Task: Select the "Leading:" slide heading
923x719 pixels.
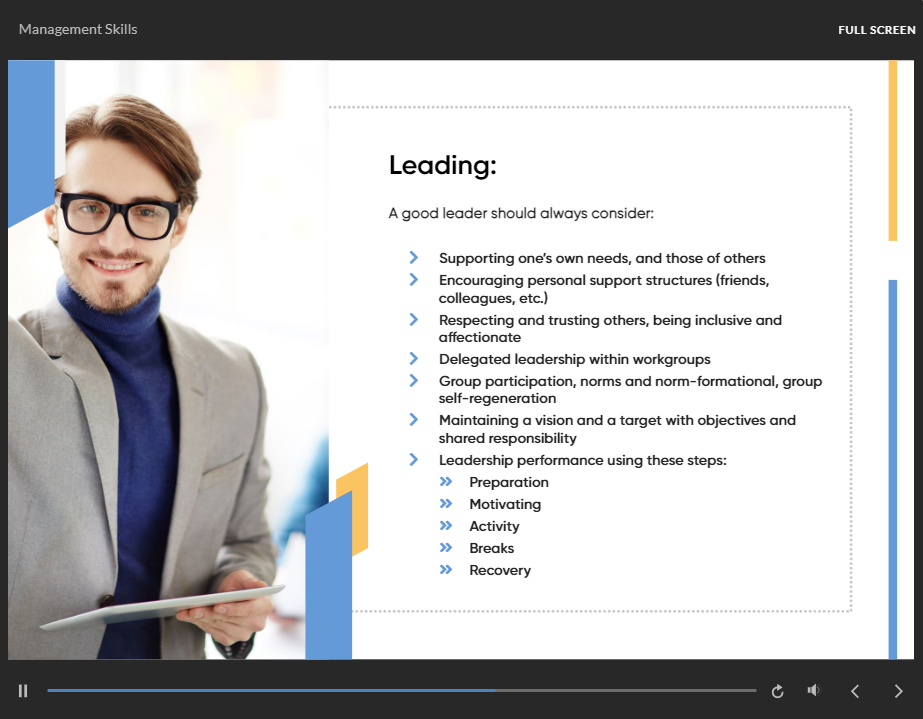Action: (x=442, y=166)
